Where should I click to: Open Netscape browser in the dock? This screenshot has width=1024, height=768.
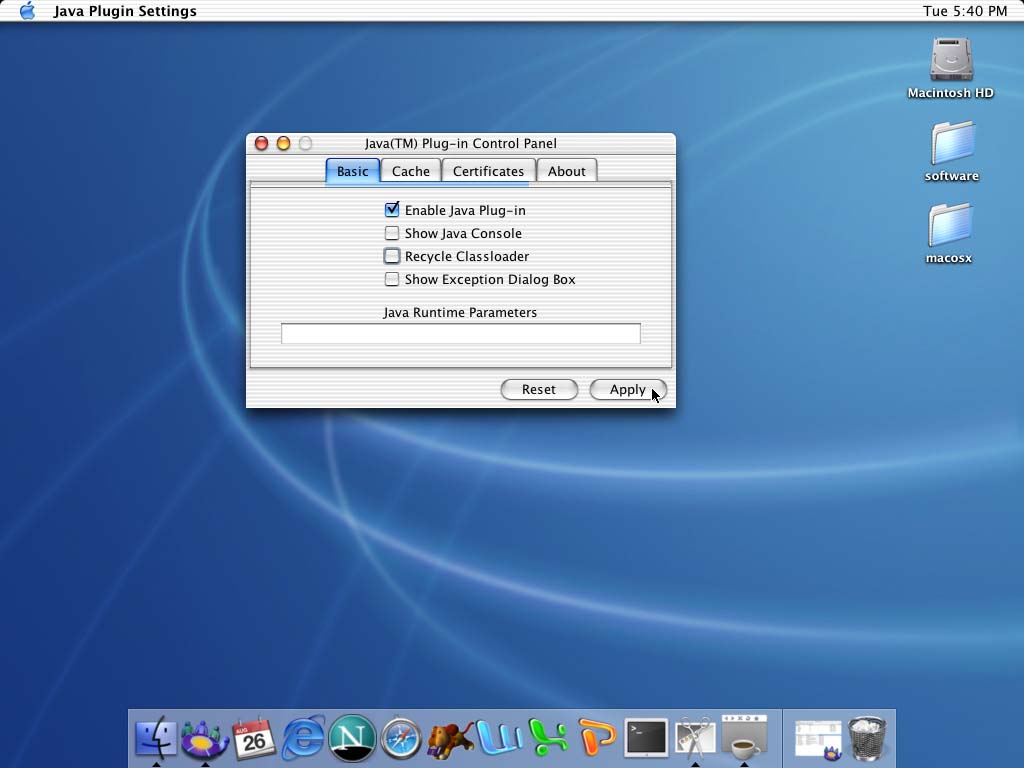pyautogui.click(x=352, y=738)
